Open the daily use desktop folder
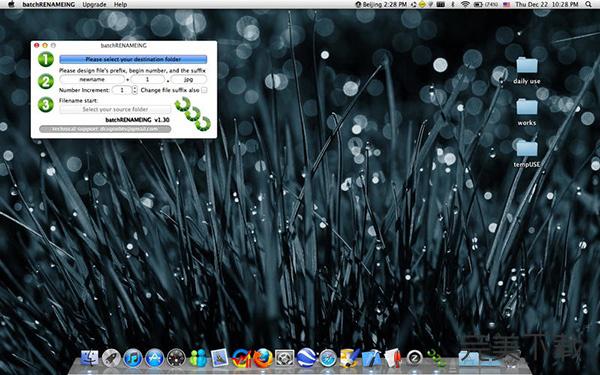 point(527,70)
